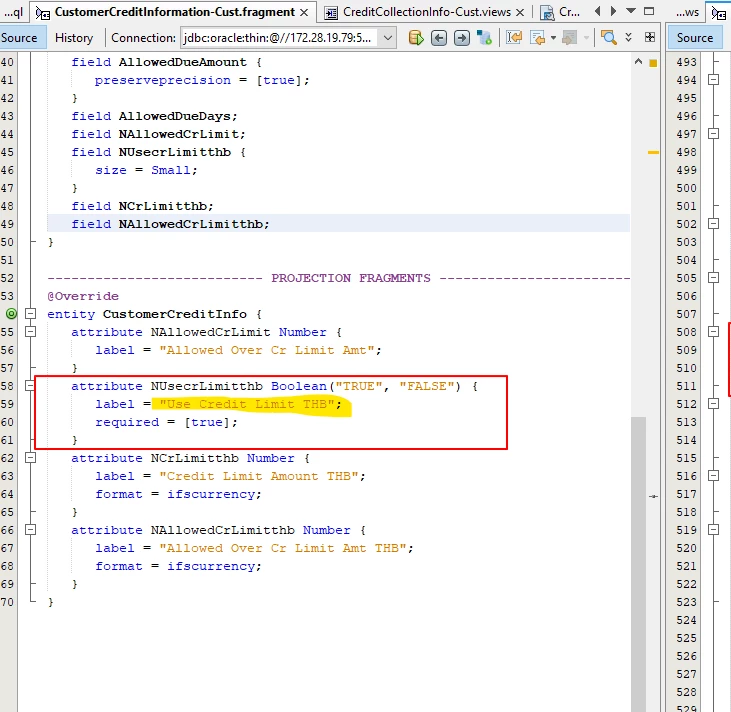Collapse fold marker at line 508 in right editor
Viewport: 731px width, 712px height.
click(x=713, y=332)
